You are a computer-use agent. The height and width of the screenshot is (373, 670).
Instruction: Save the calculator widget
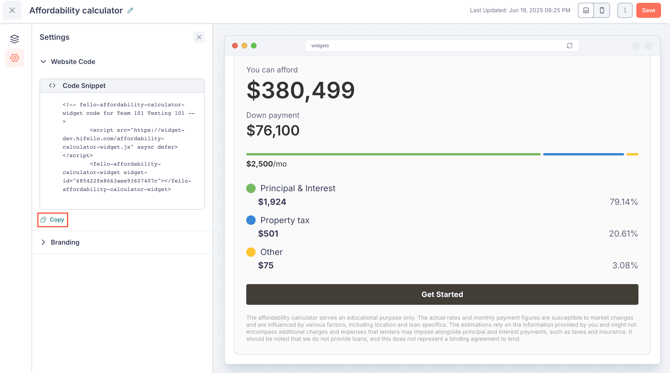(648, 10)
